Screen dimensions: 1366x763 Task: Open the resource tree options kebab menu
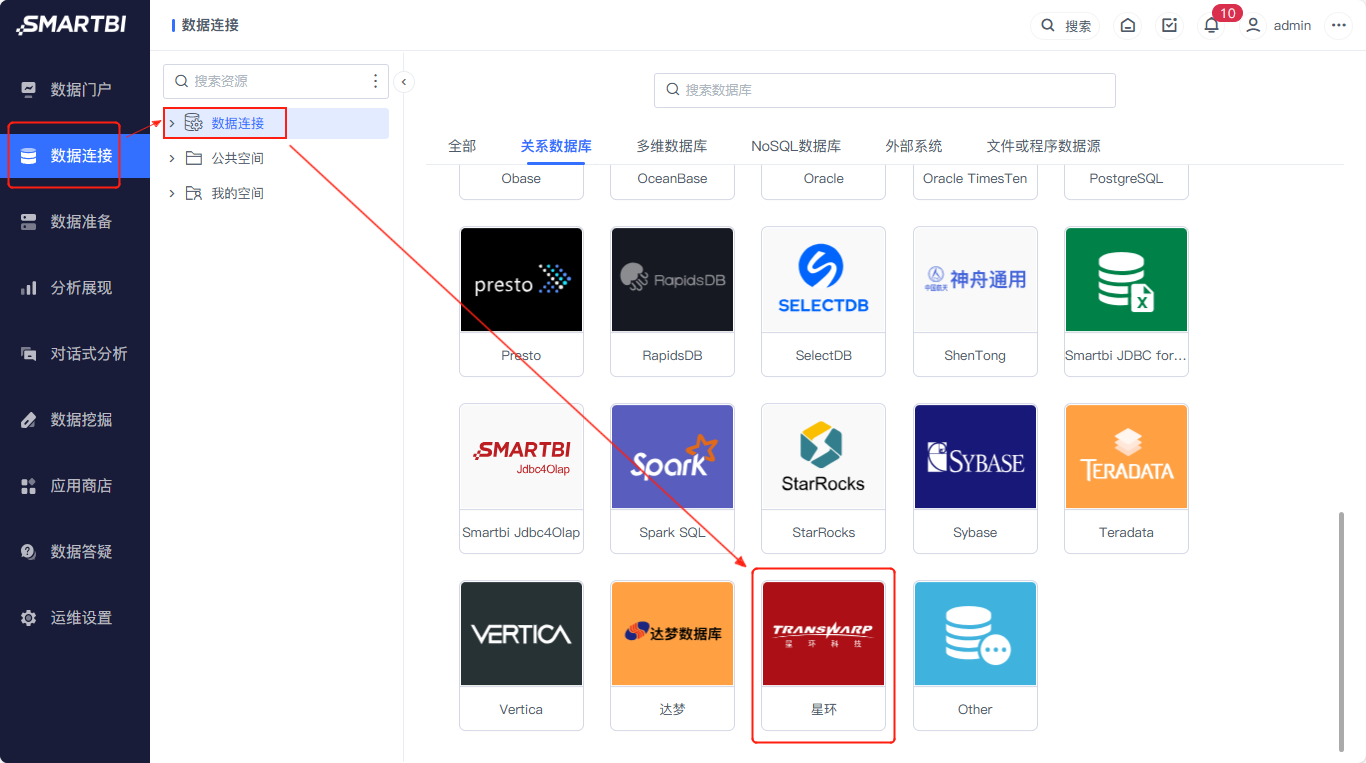click(376, 81)
